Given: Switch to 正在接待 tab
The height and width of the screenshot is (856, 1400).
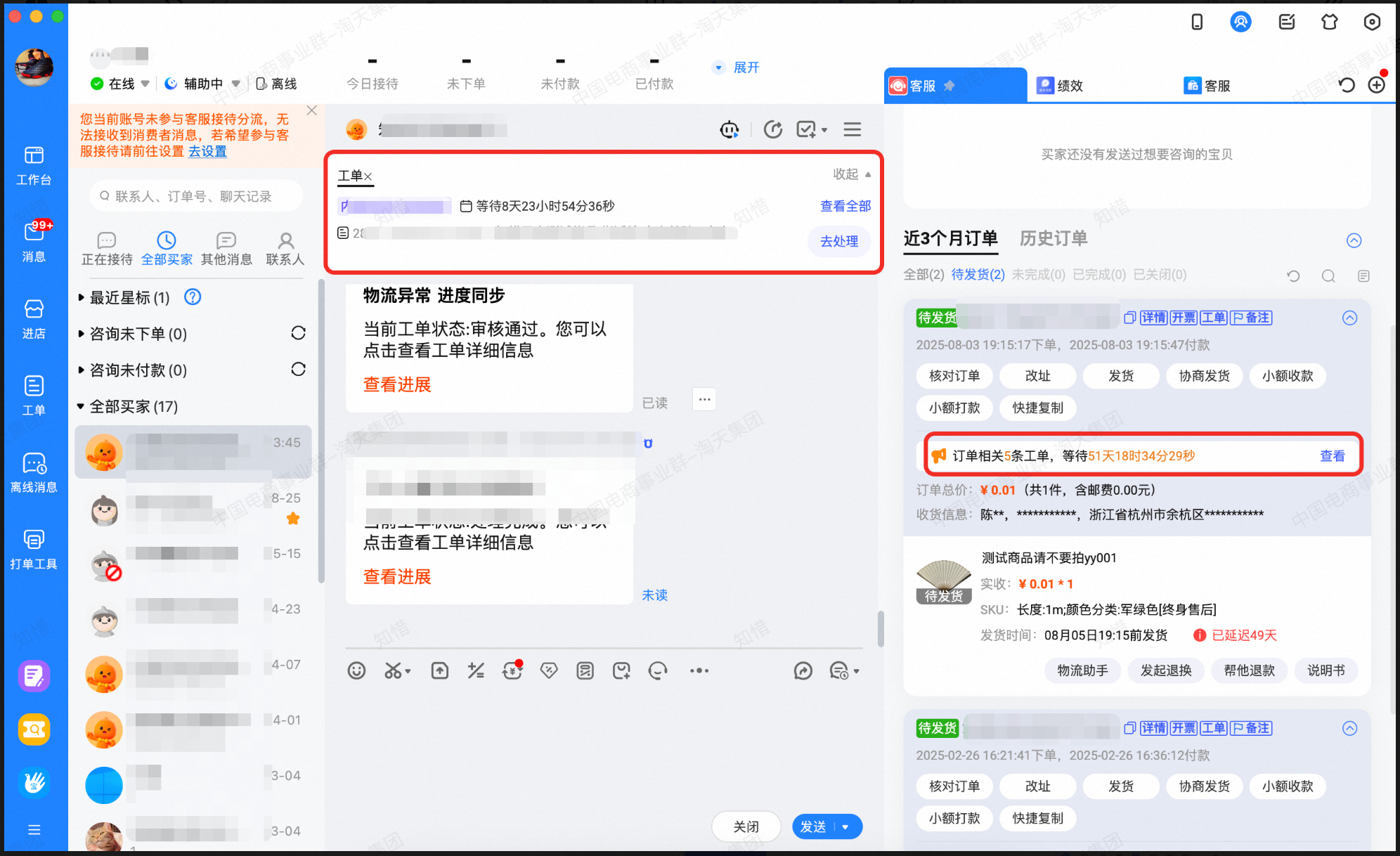Looking at the screenshot, I should tap(107, 249).
